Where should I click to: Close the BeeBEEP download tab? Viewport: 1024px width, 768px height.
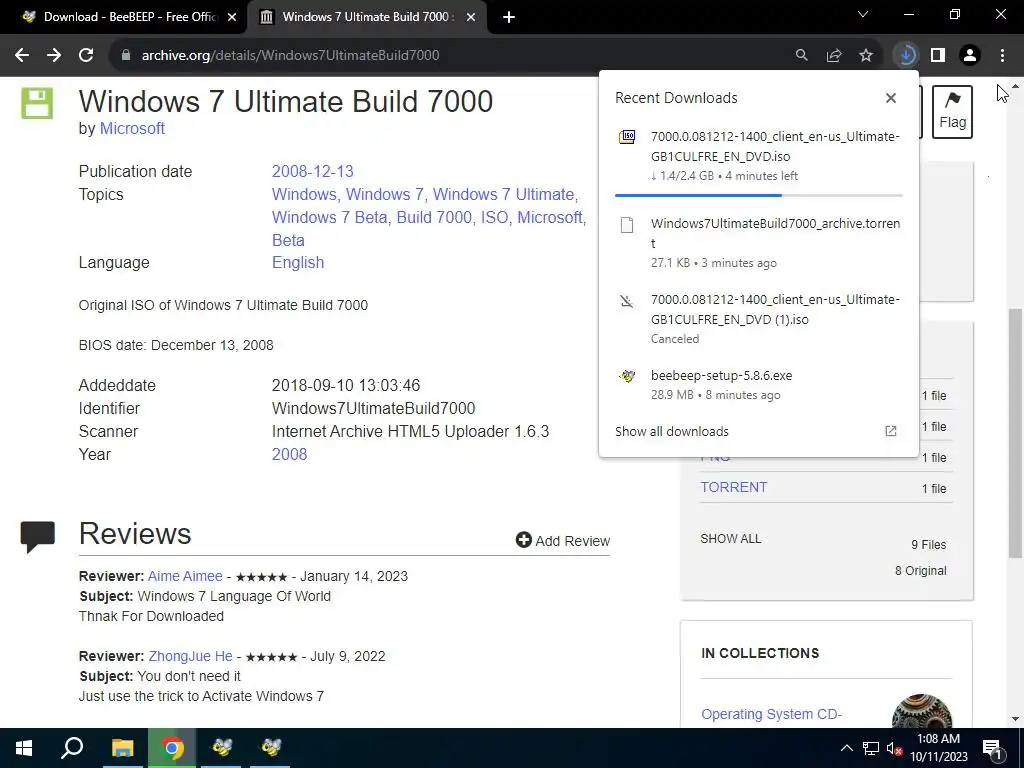[232, 18]
